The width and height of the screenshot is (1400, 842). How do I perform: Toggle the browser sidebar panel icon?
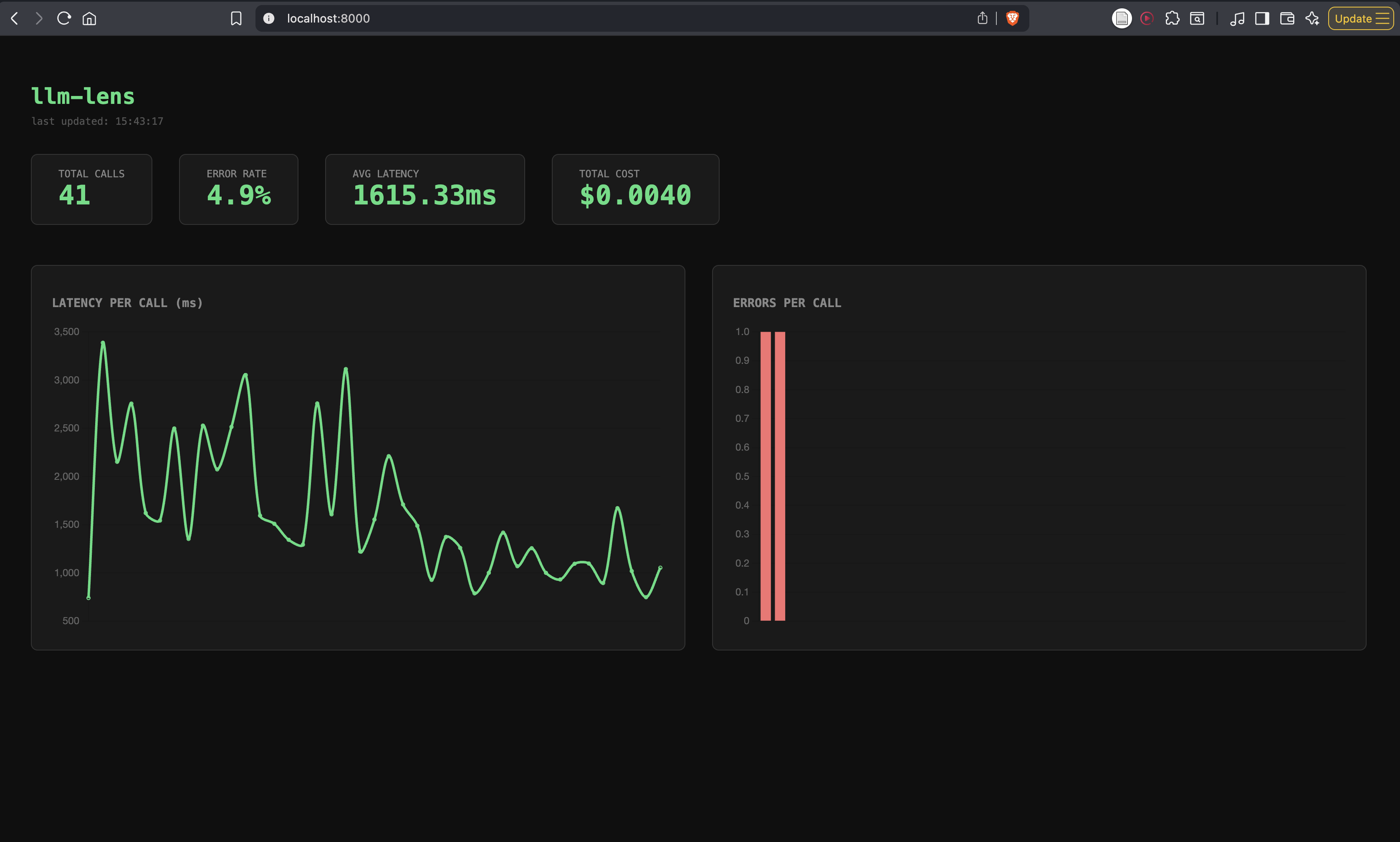(1262, 19)
